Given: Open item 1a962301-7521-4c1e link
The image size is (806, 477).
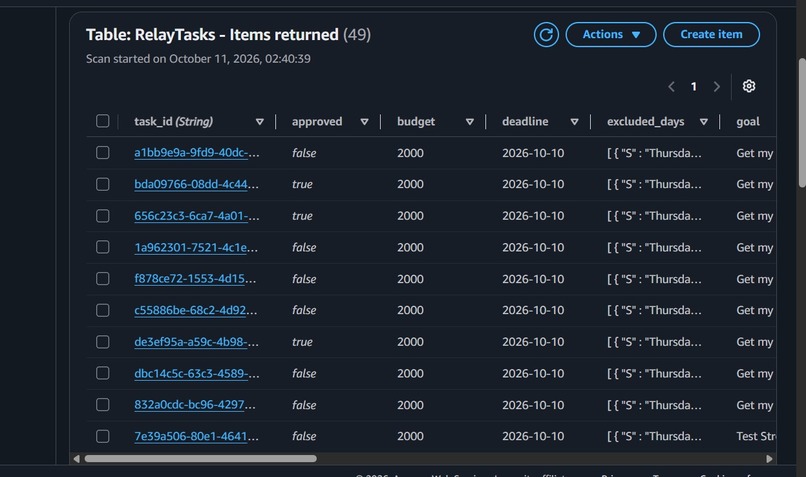Looking at the screenshot, I should 196,248.
